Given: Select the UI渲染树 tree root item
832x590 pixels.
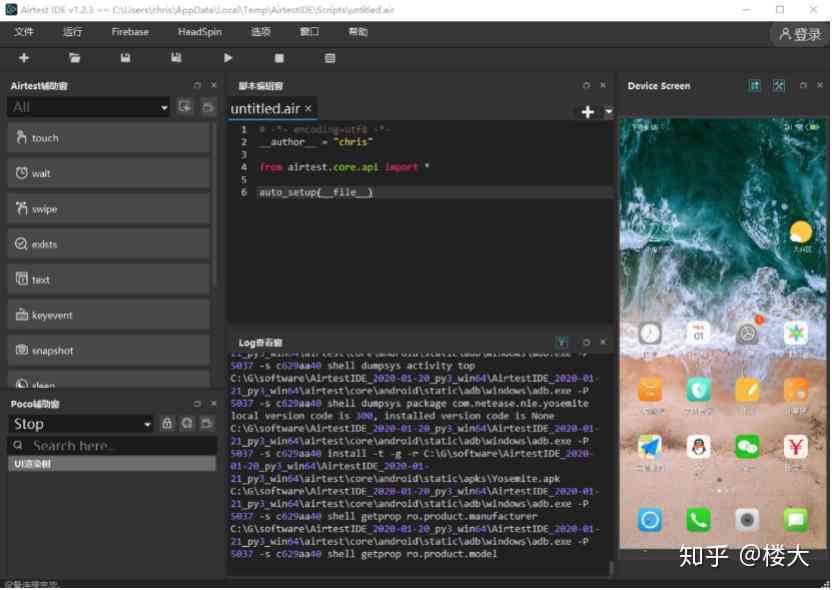Looking at the screenshot, I should [x=112, y=464].
